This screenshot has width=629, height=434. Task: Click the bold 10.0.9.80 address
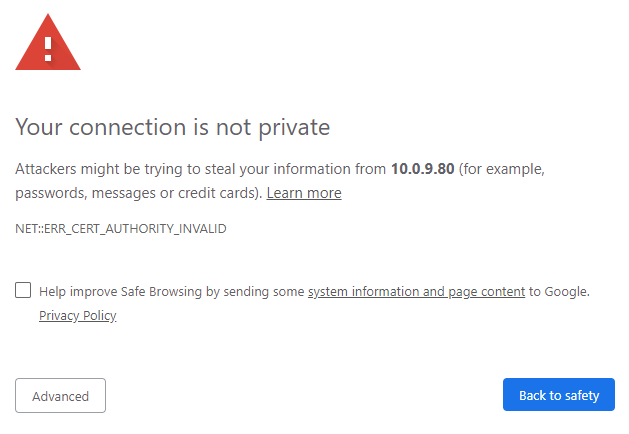pos(422,169)
